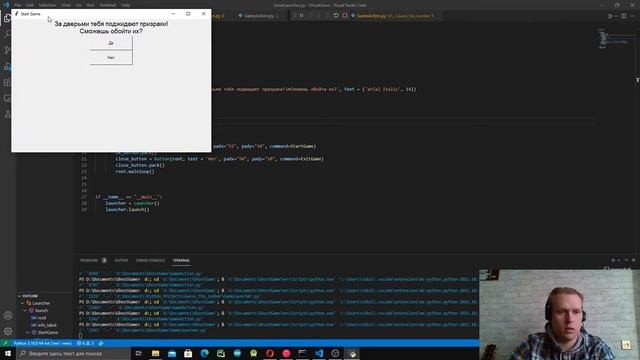640x360 pixels.
Task: Select the root variable in Outline
Action: point(42,318)
